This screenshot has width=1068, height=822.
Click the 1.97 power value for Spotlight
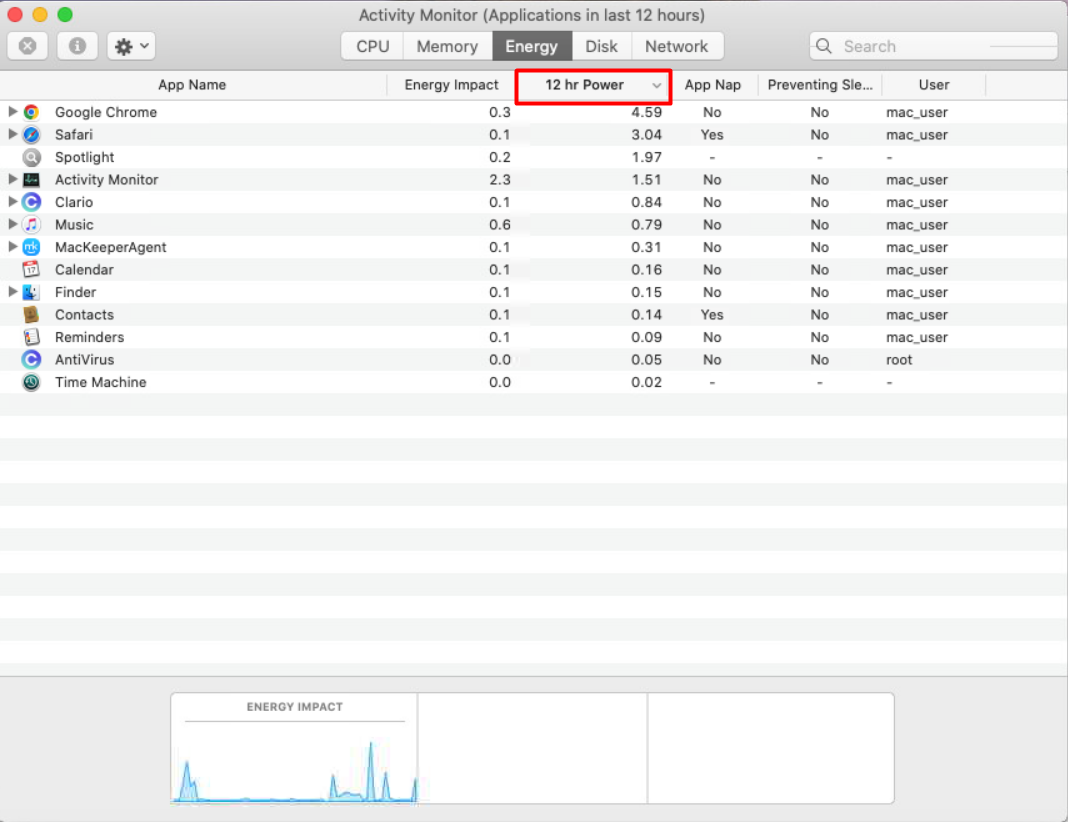click(646, 157)
